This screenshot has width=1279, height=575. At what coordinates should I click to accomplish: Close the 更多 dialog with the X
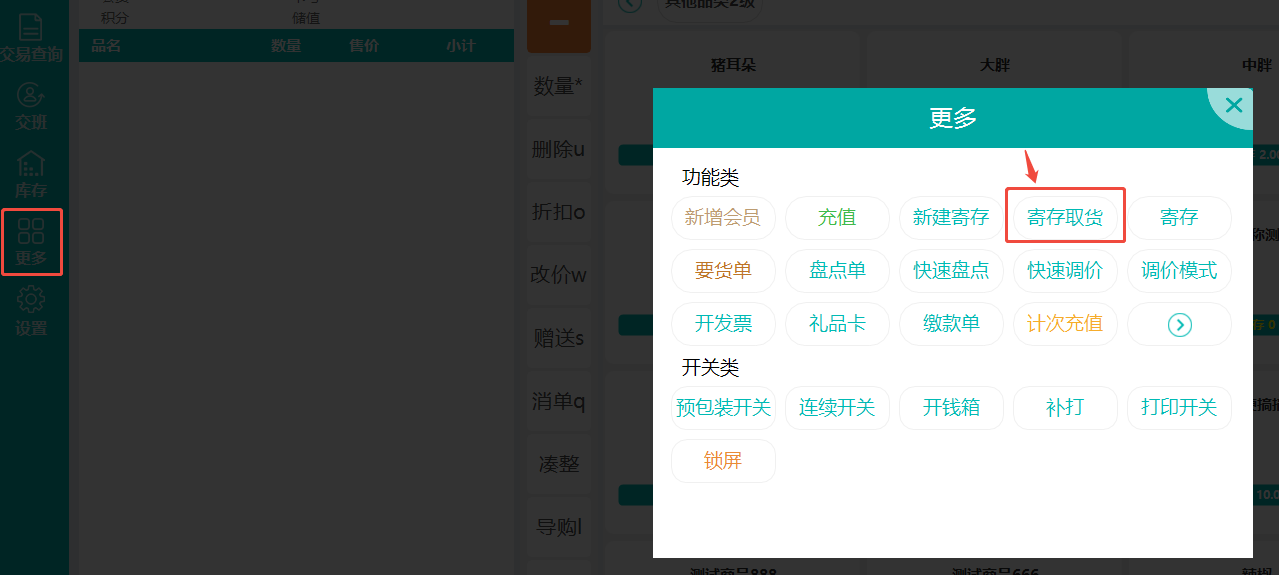pyautogui.click(x=1234, y=105)
